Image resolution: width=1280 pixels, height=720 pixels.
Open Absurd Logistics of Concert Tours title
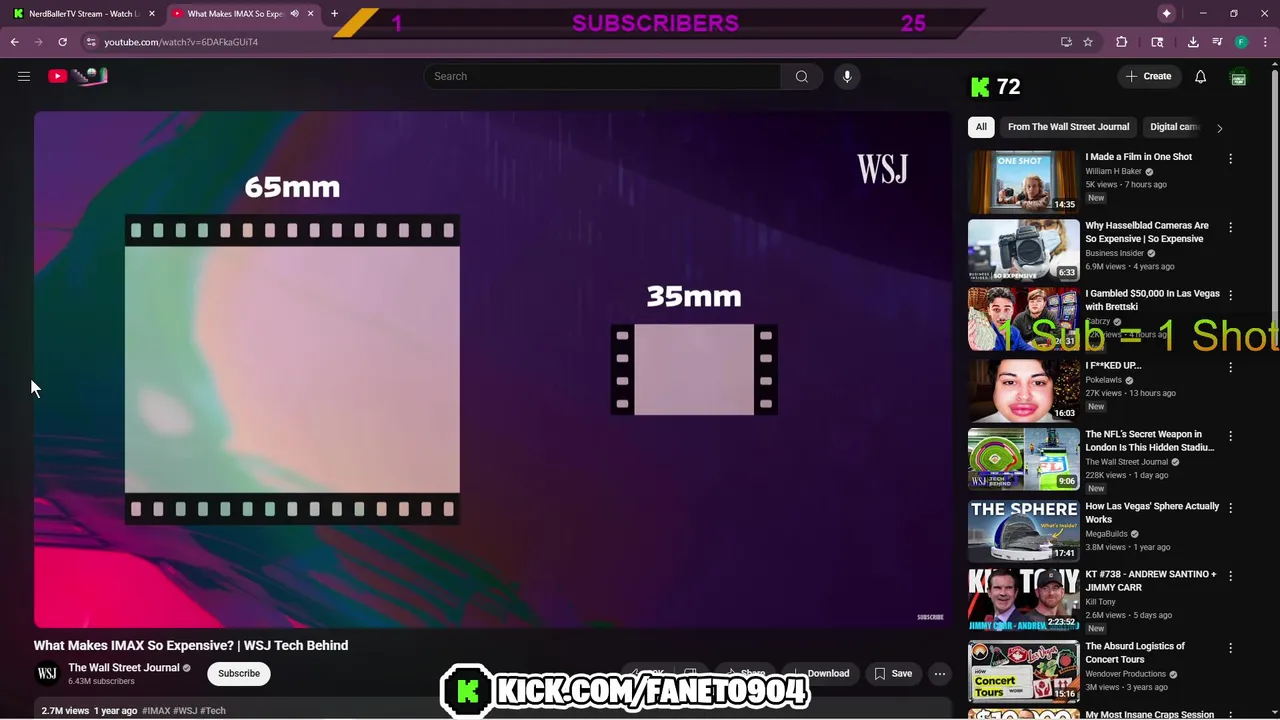(x=1135, y=653)
